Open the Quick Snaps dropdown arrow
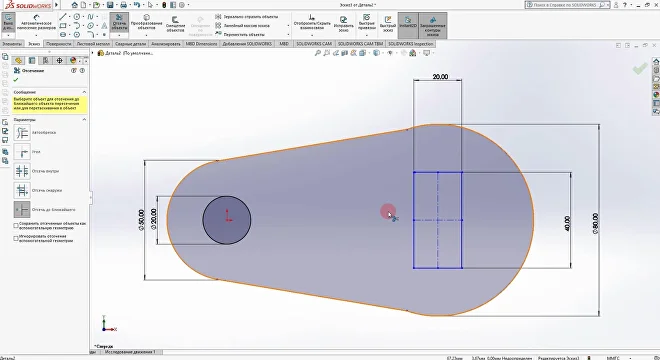 pyautogui.click(x=367, y=35)
